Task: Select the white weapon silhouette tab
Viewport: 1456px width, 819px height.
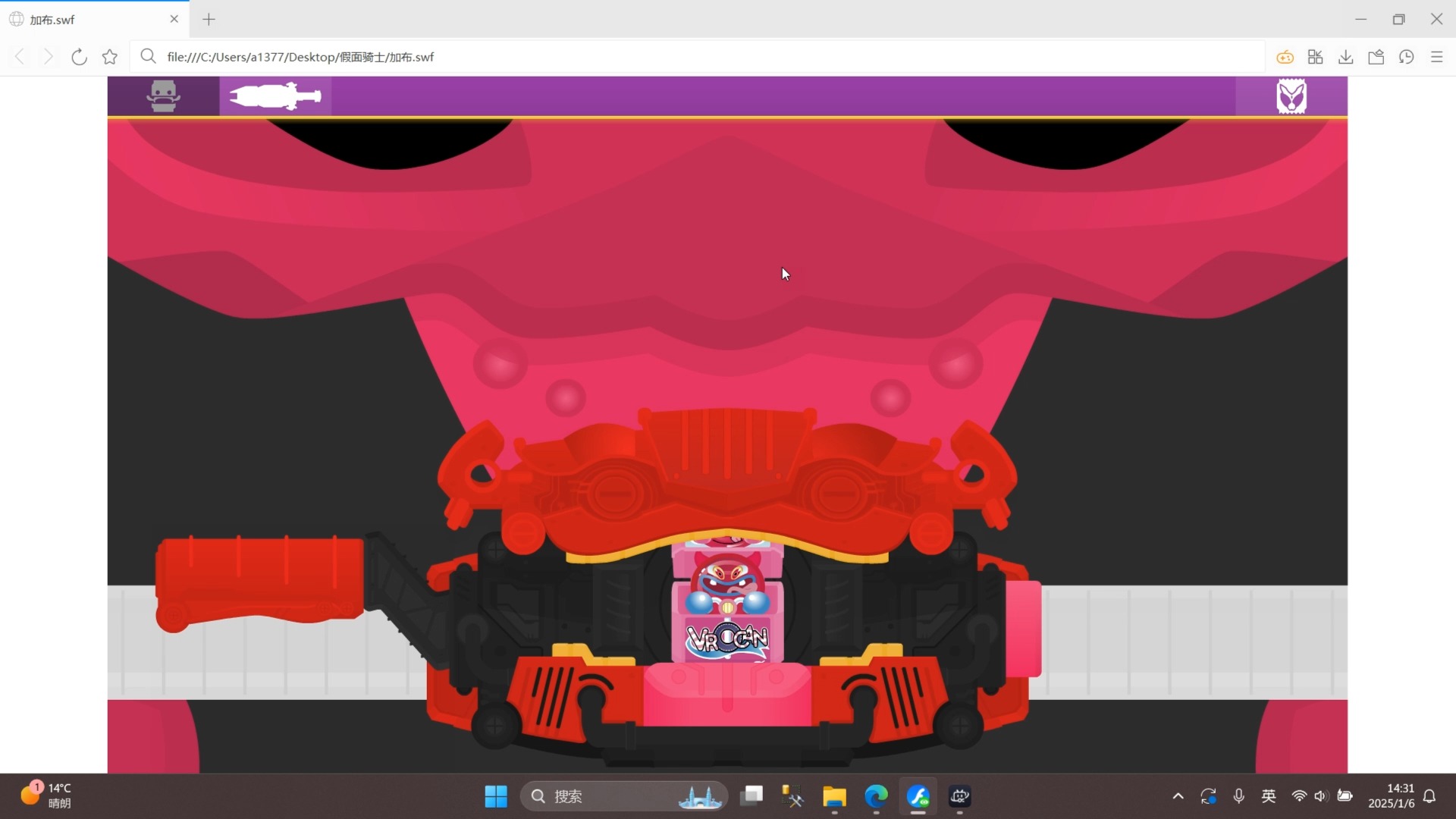Action: pos(275,96)
